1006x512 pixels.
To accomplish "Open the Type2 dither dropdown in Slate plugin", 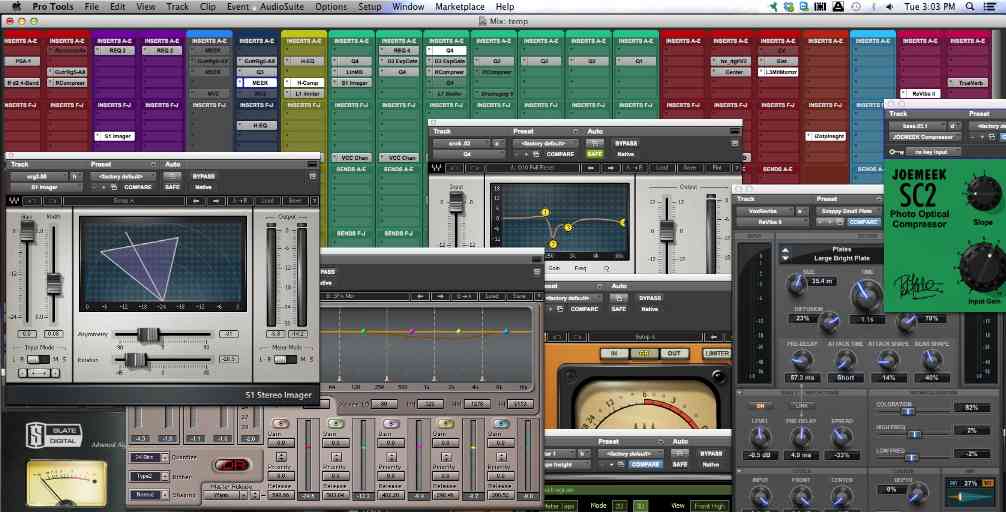I will coord(149,476).
